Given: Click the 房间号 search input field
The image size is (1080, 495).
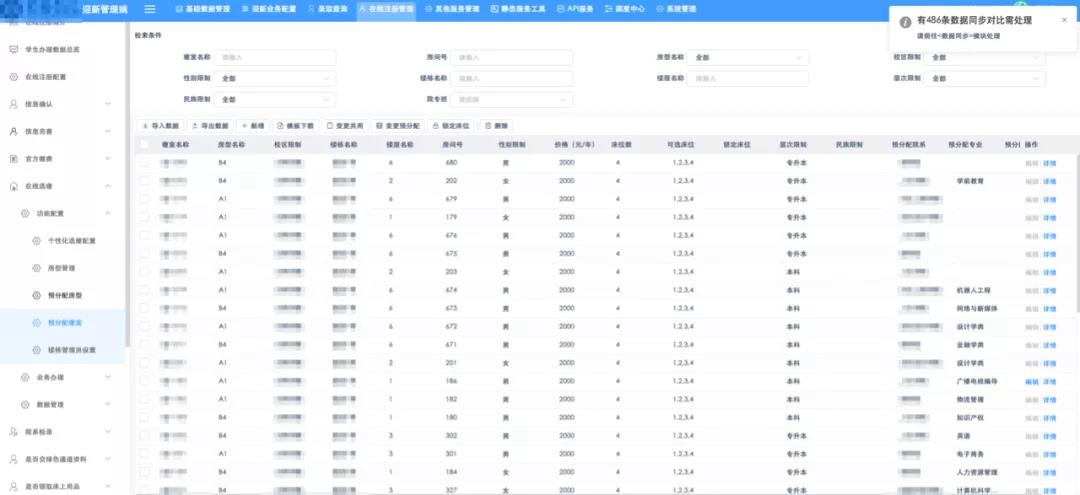Looking at the screenshot, I should 512,58.
